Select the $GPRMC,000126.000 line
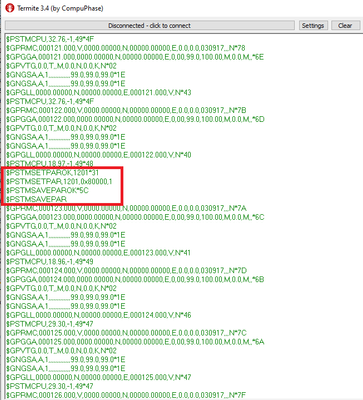This screenshot has width=363, height=400. point(126,395)
